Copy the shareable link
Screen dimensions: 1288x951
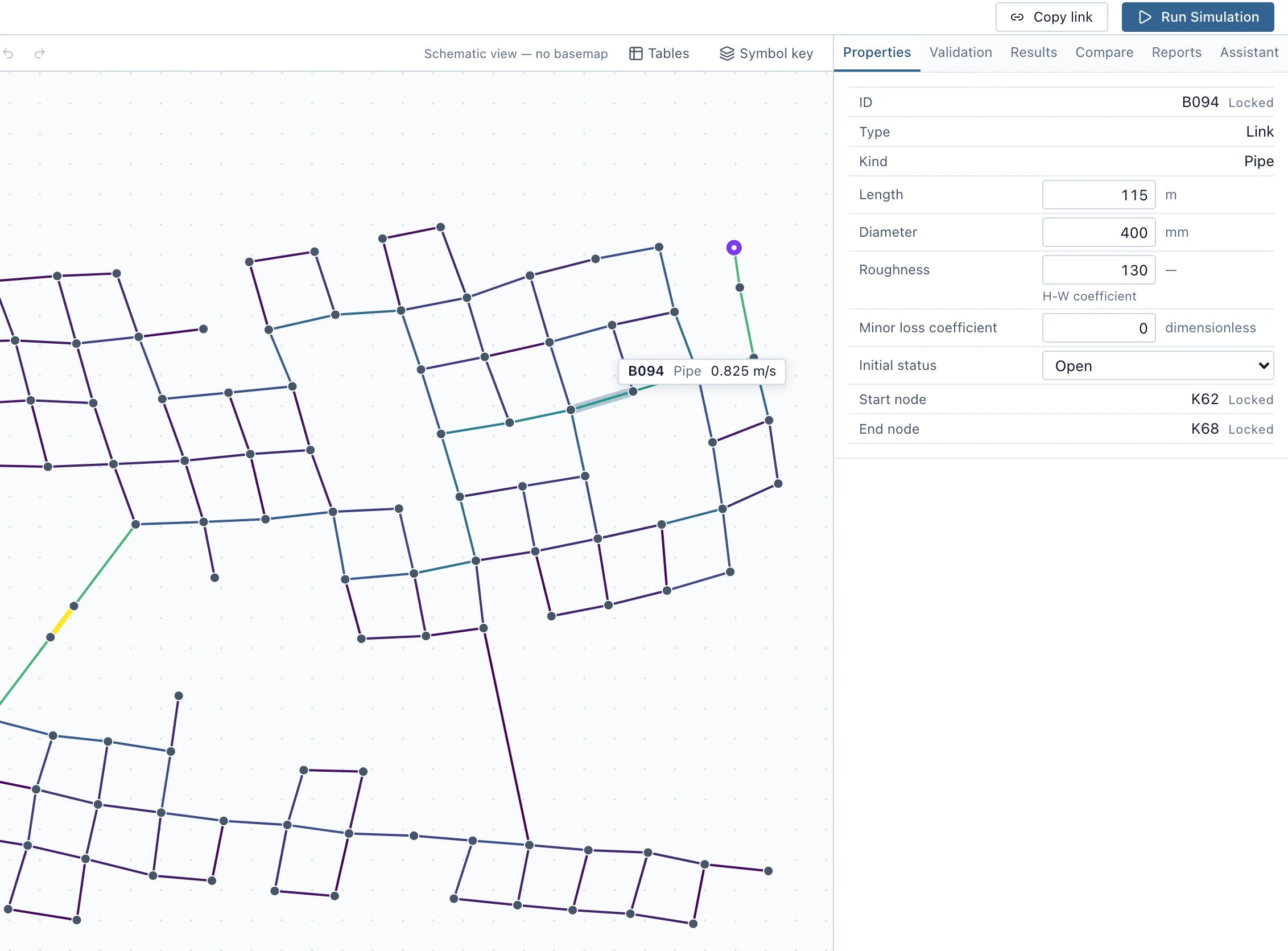click(1051, 17)
